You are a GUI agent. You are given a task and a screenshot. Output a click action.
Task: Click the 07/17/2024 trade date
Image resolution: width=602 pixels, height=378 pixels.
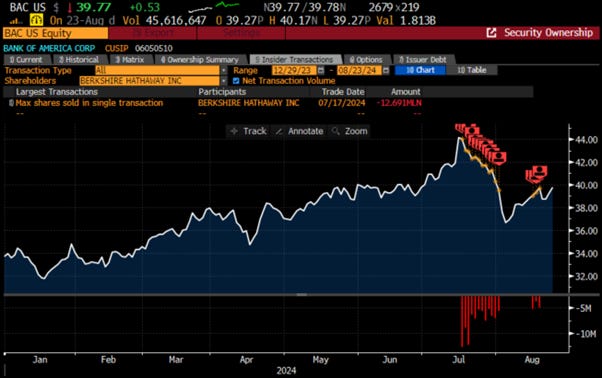click(342, 103)
